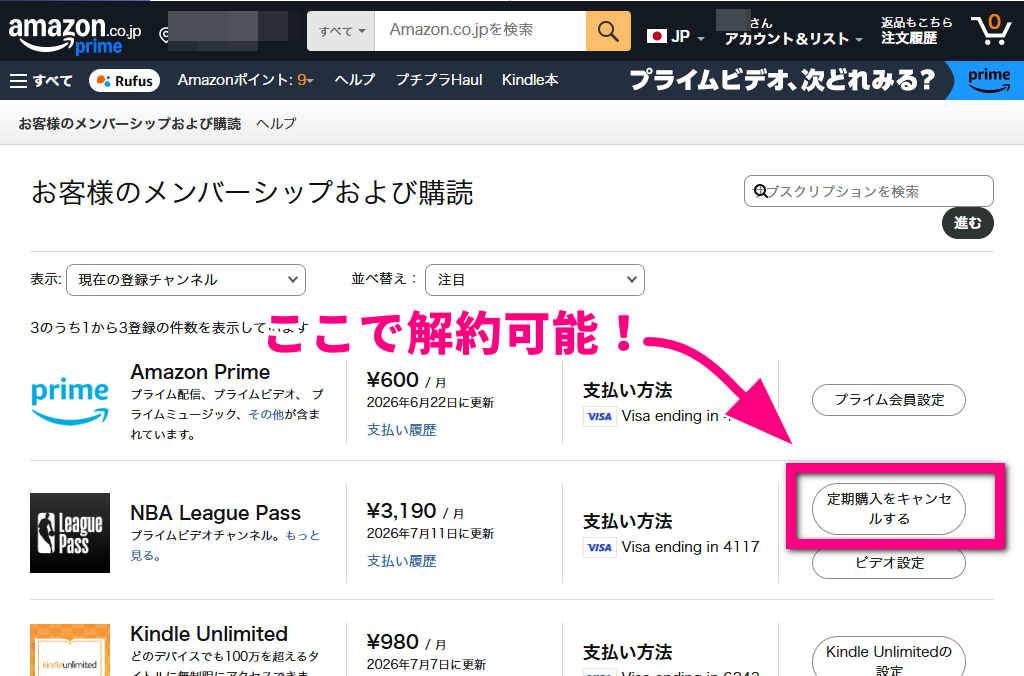Click the Japan flag language icon
1024x676 pixels.
[656, 36]
